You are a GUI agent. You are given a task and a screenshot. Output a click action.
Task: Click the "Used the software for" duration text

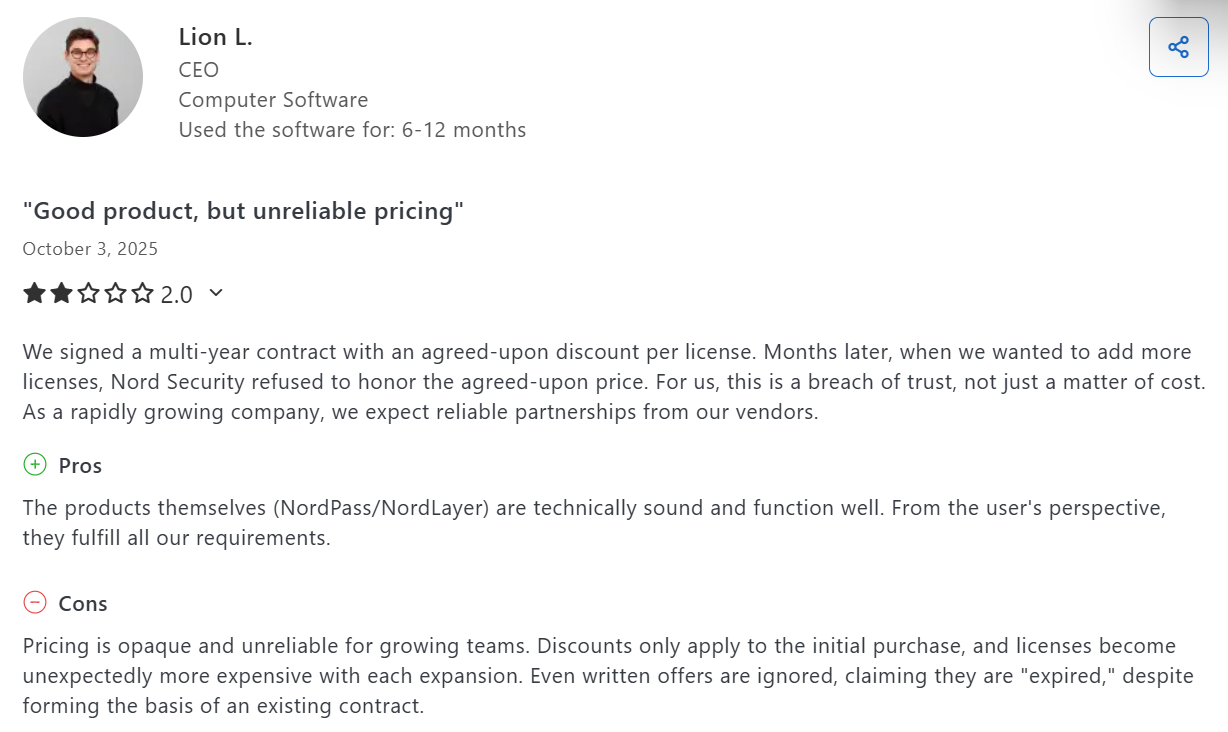click(x=352, y=130)
